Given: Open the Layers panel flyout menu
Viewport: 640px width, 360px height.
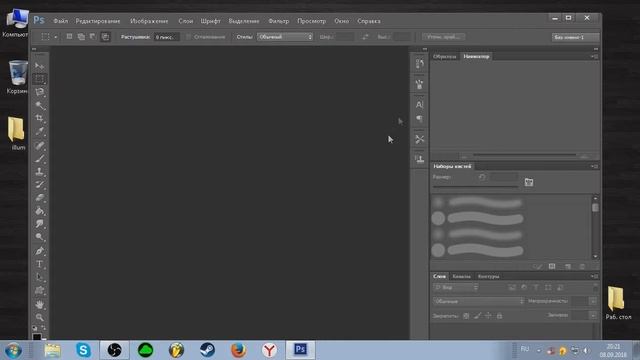Looking at the screenshot, I should [595, 276].
